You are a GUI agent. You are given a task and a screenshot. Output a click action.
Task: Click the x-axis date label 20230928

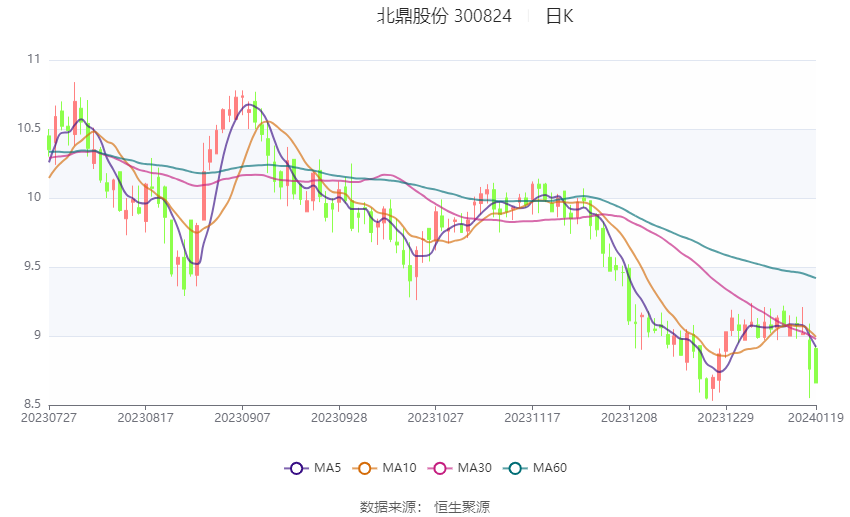point(339,418)
